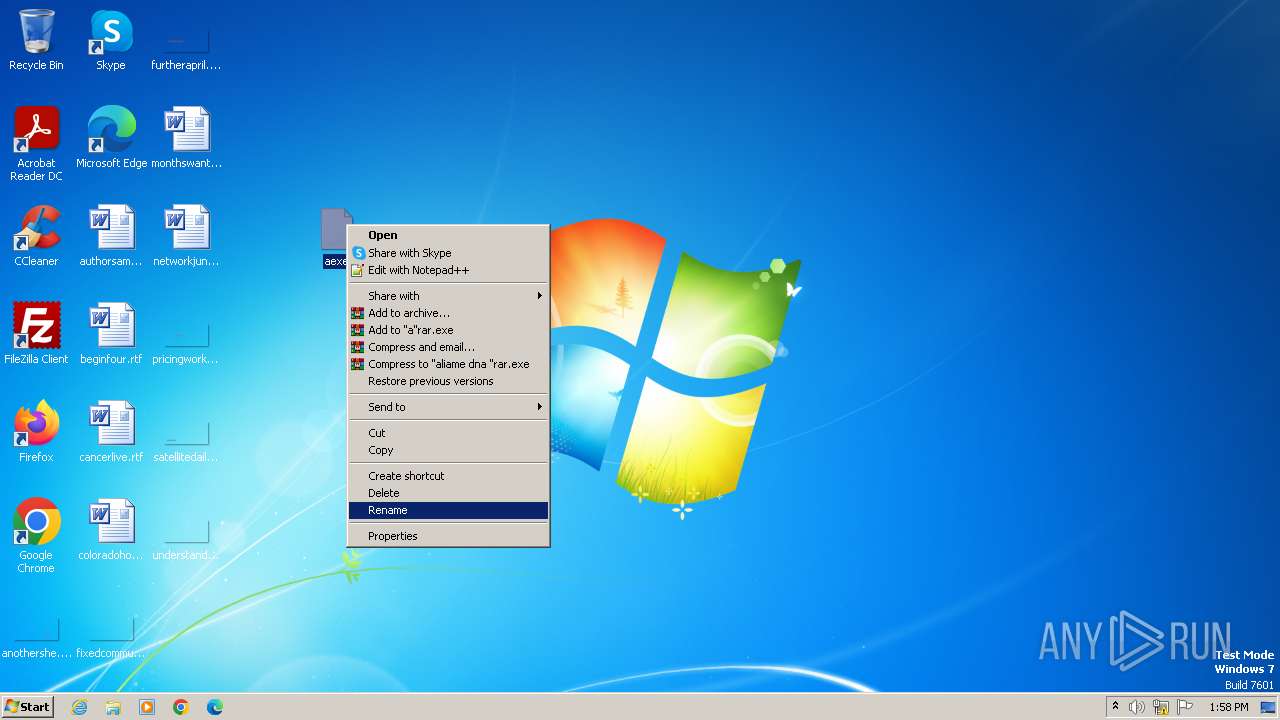1280x720 pixels.
Task: Select the monthswant Word document icon
Action: click(x=186, y=138)
